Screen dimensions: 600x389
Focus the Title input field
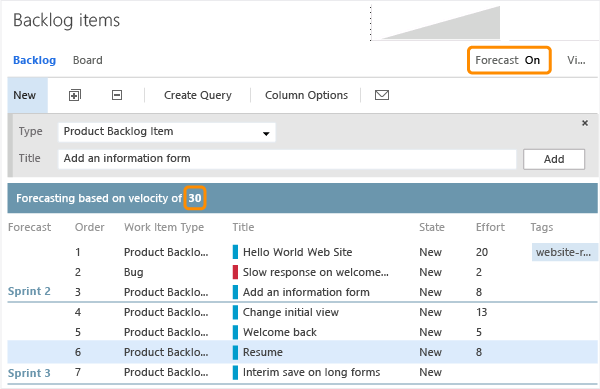pyautogui.click(x=287, y=159)
